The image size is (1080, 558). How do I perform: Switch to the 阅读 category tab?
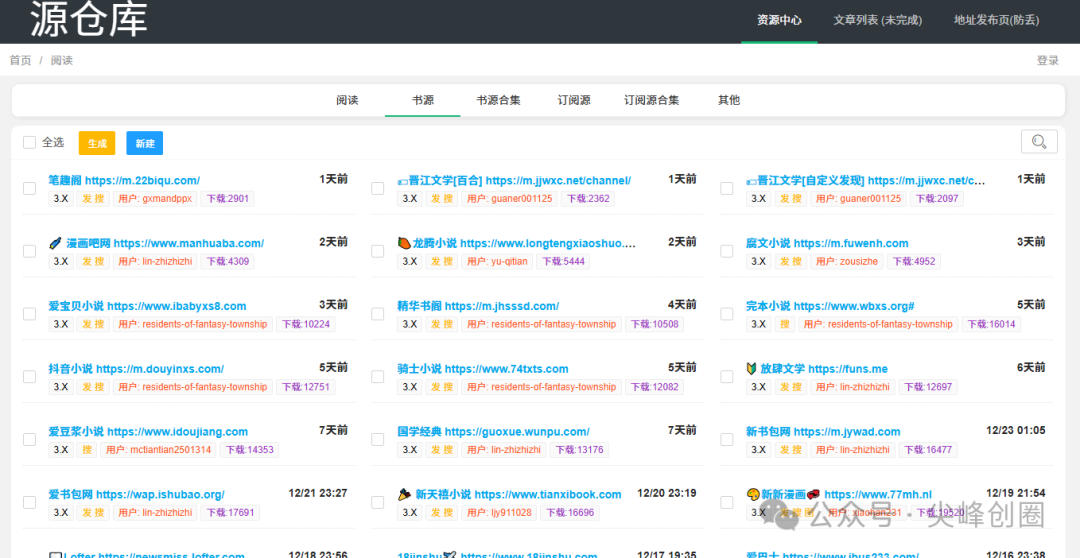click(x=347, y=101)
